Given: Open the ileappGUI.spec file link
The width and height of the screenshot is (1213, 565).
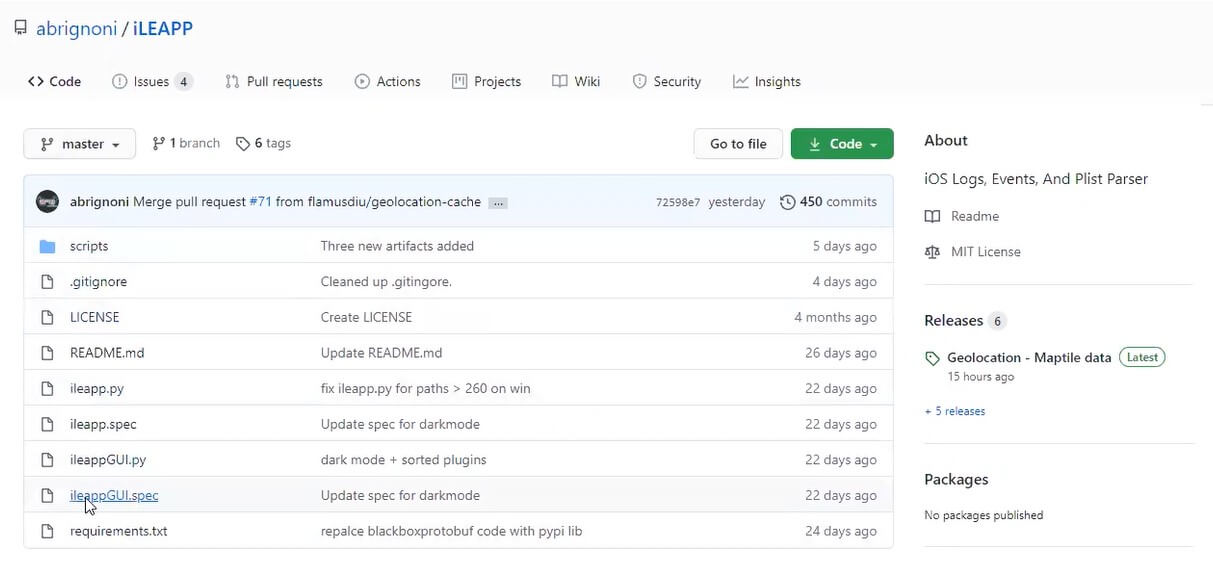Looking at the screenshot, I should (x=114, y=496).
